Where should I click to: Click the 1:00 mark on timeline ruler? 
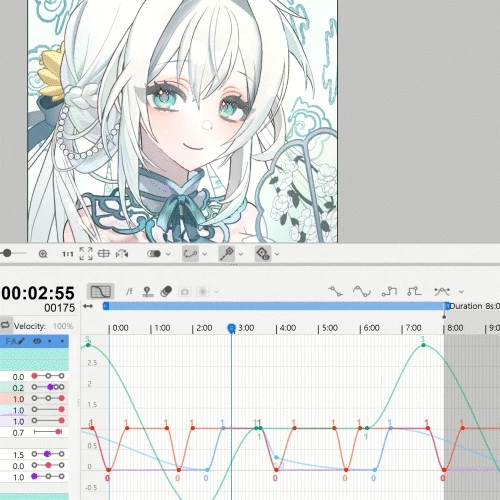tap(162, 328)
